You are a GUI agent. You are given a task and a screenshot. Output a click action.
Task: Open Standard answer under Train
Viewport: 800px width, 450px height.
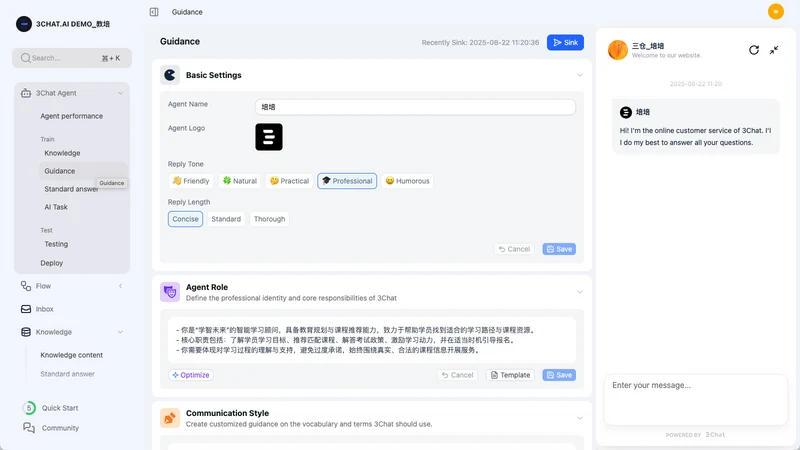[x=71, y=189]
